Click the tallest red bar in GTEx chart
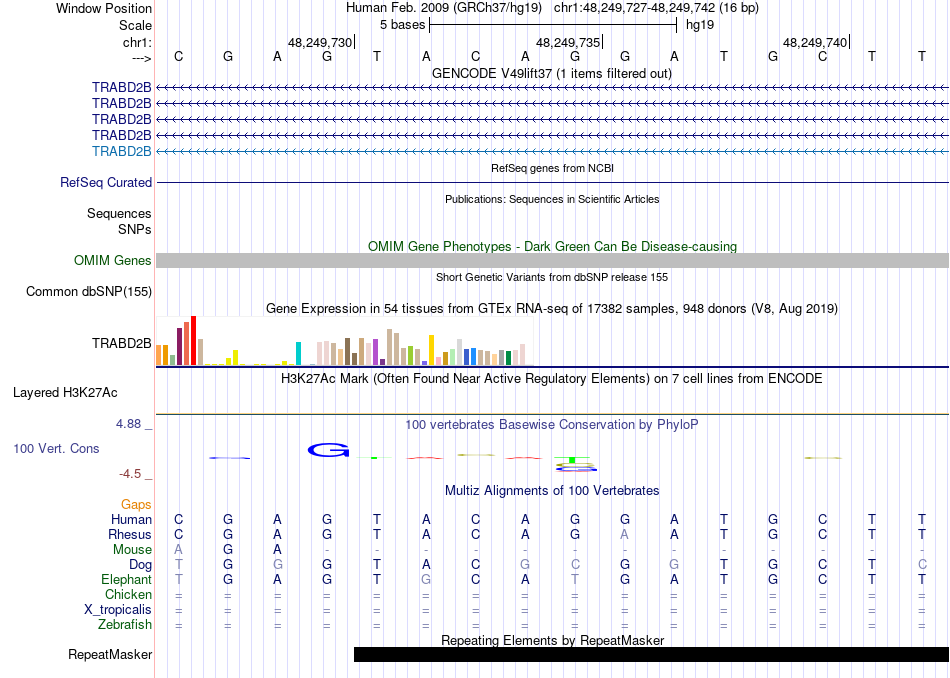The image size is (950, 678). (x=194, y=341)
